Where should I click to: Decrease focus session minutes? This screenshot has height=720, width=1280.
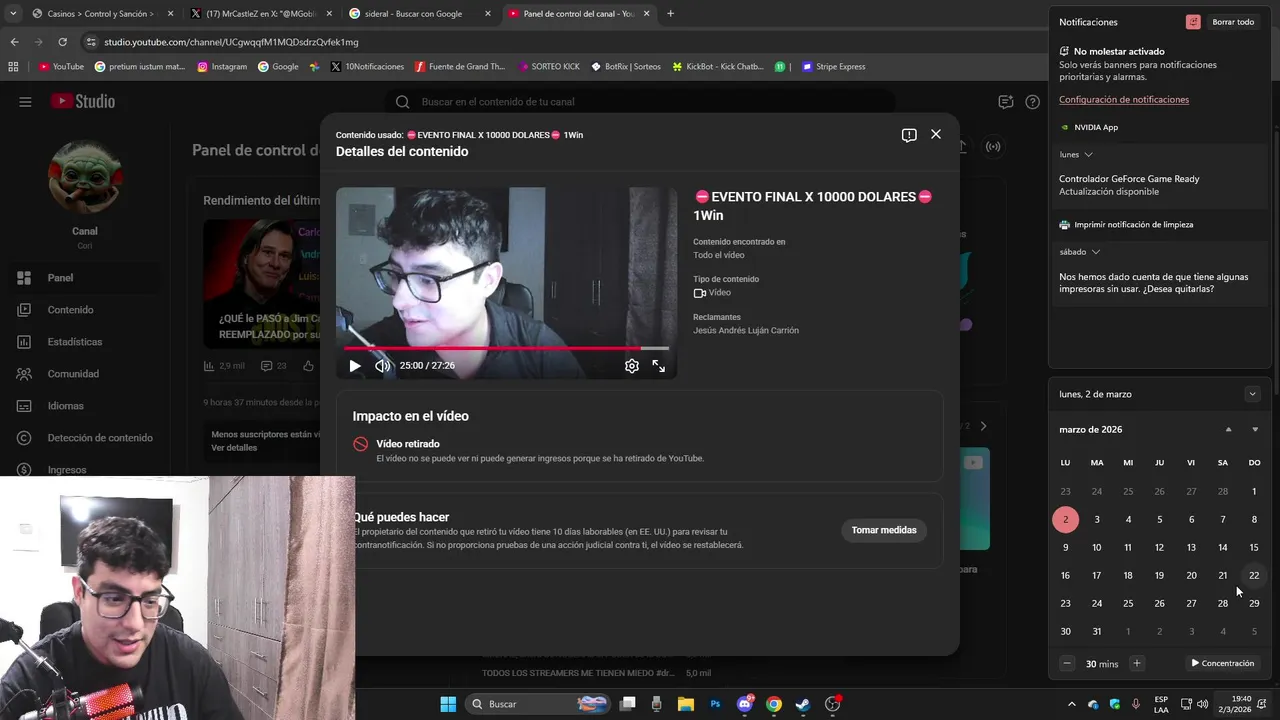tap(1067, 663)
